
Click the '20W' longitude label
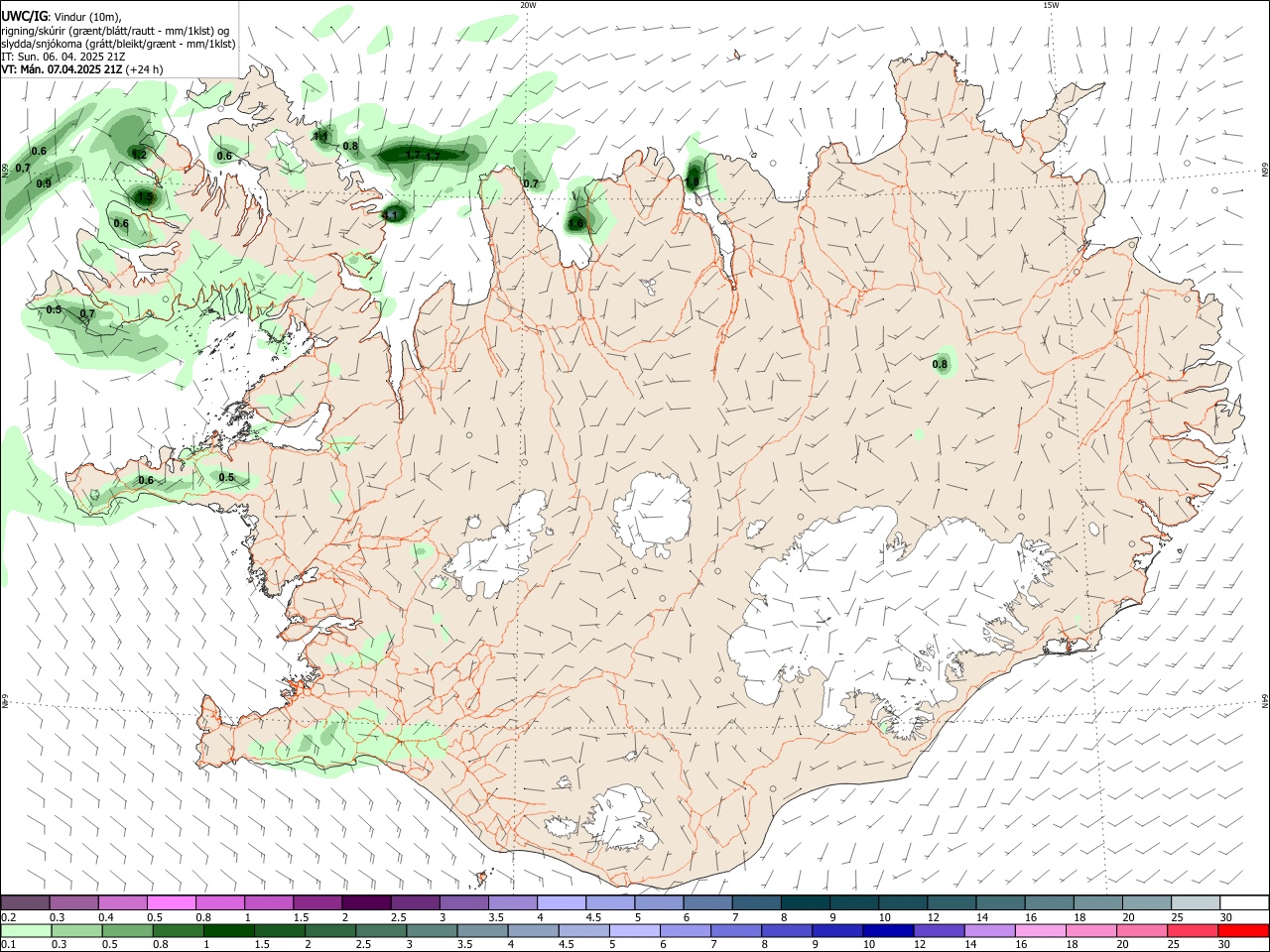[x=528, y=5]
